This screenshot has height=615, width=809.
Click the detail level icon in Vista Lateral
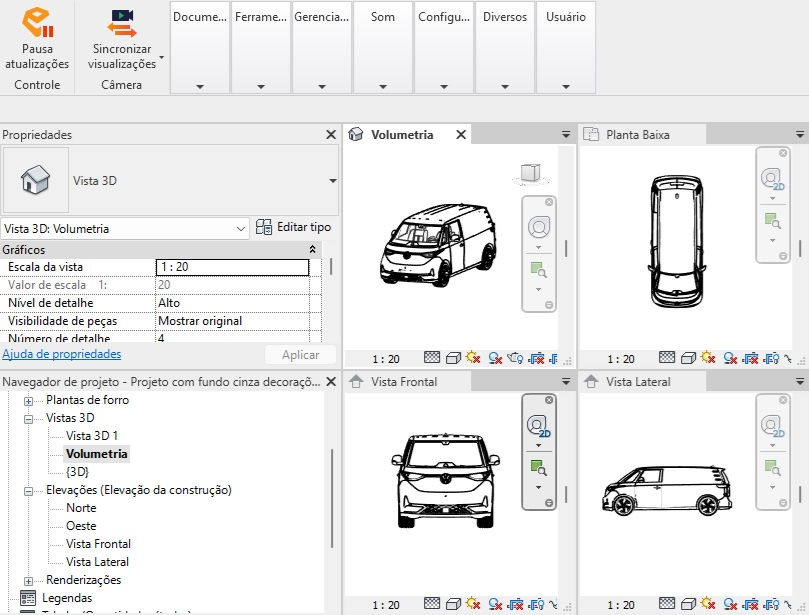point(666,606)
